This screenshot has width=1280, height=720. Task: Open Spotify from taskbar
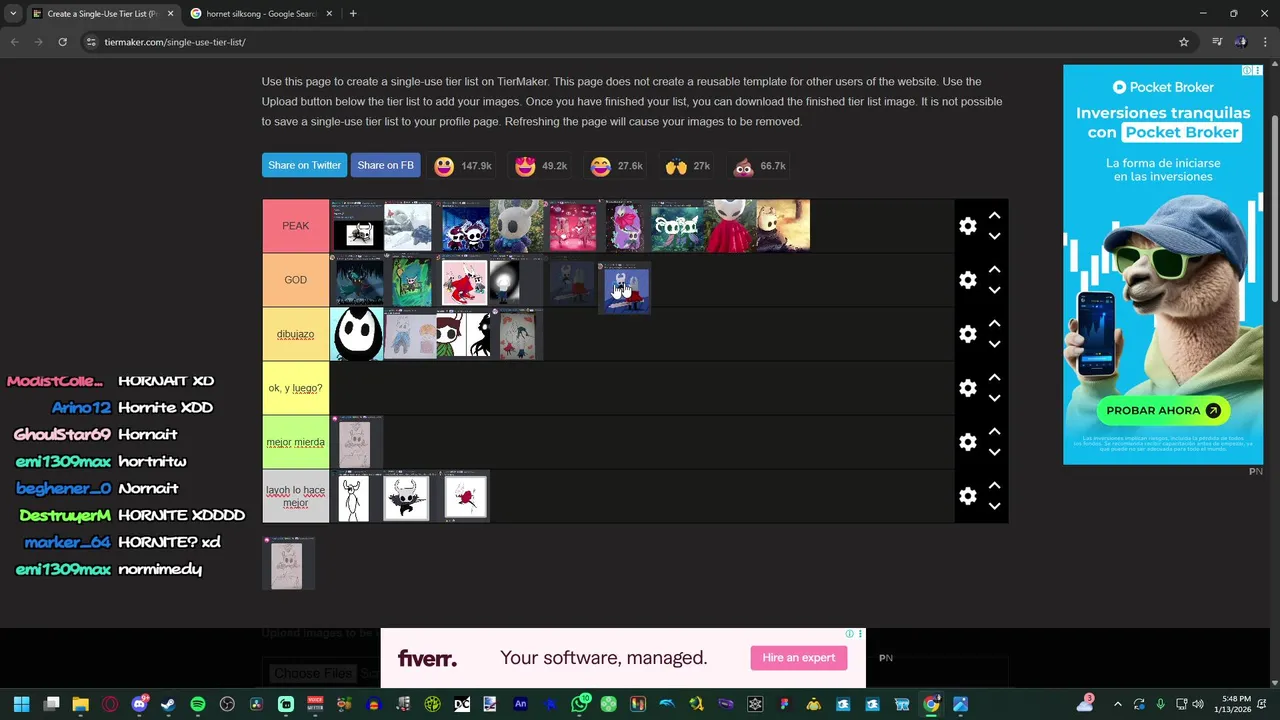click(198, 704)
